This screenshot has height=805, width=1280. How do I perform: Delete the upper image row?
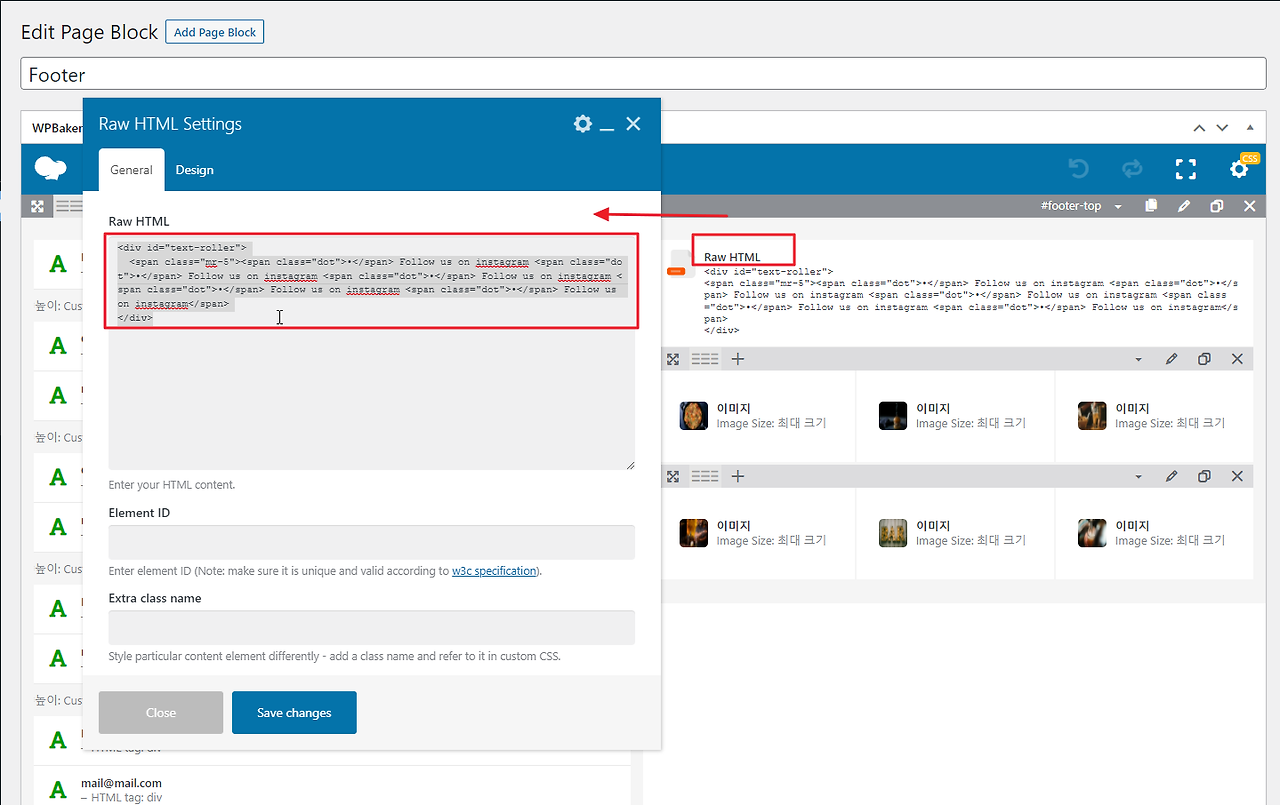pos(1237,359)
